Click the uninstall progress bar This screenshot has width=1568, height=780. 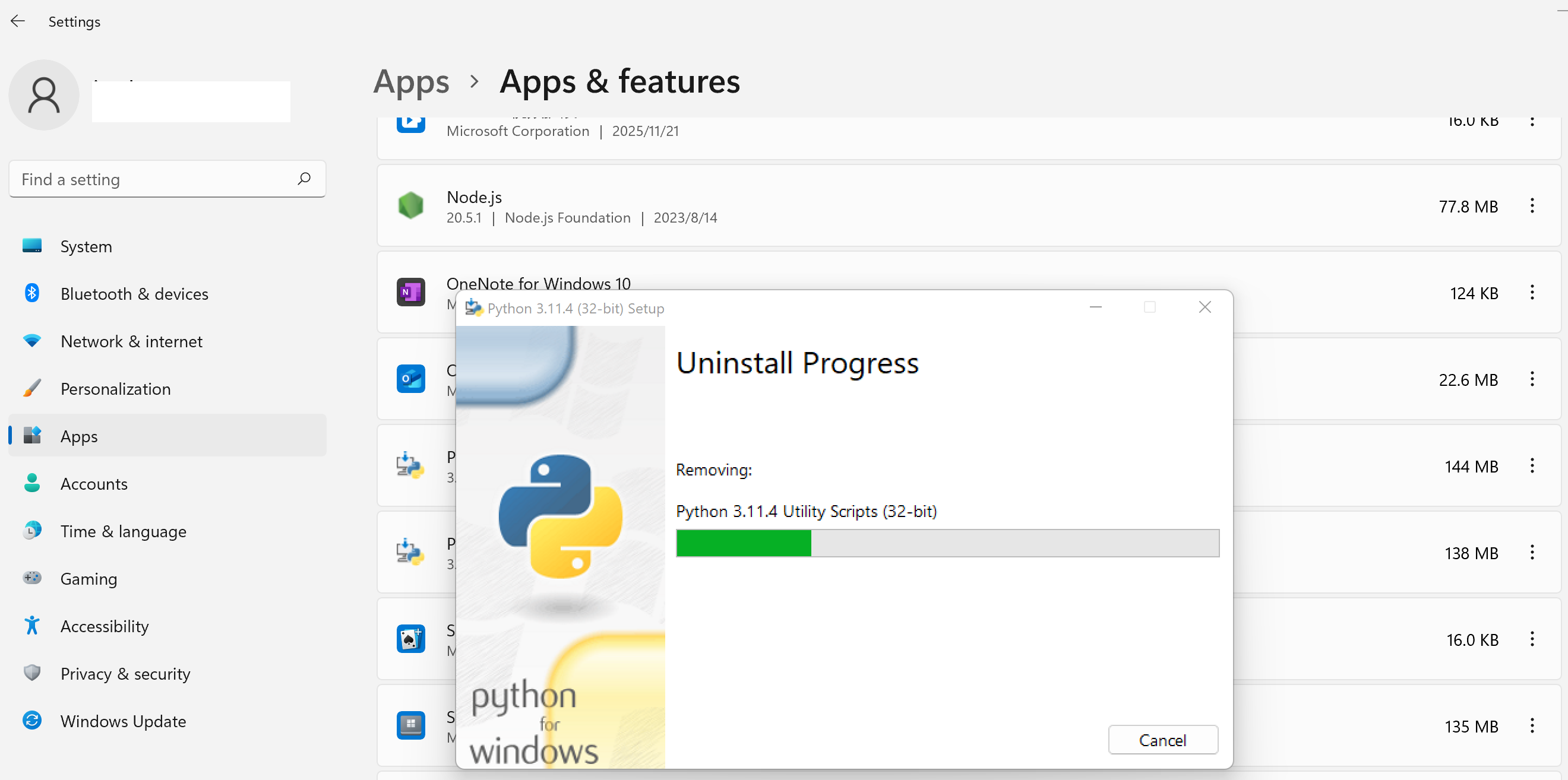(947, 543)
